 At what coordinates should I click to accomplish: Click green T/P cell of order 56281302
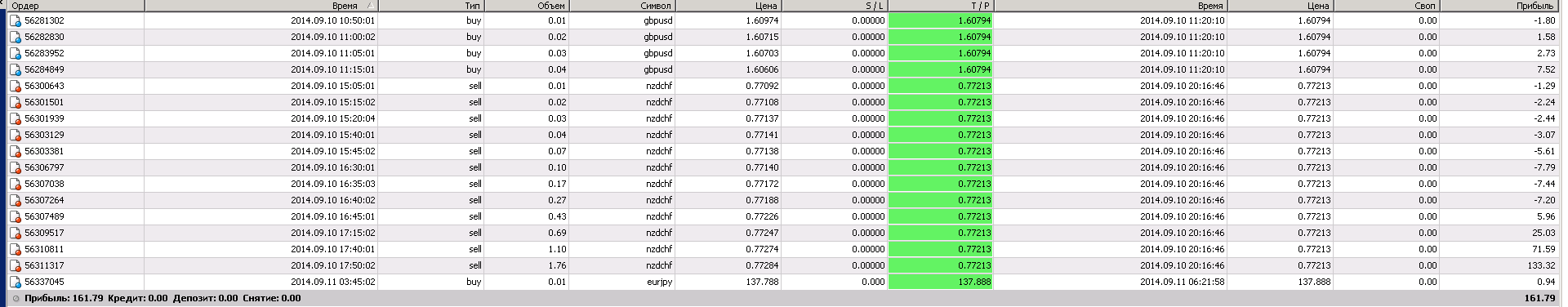[x=941, y=20]
